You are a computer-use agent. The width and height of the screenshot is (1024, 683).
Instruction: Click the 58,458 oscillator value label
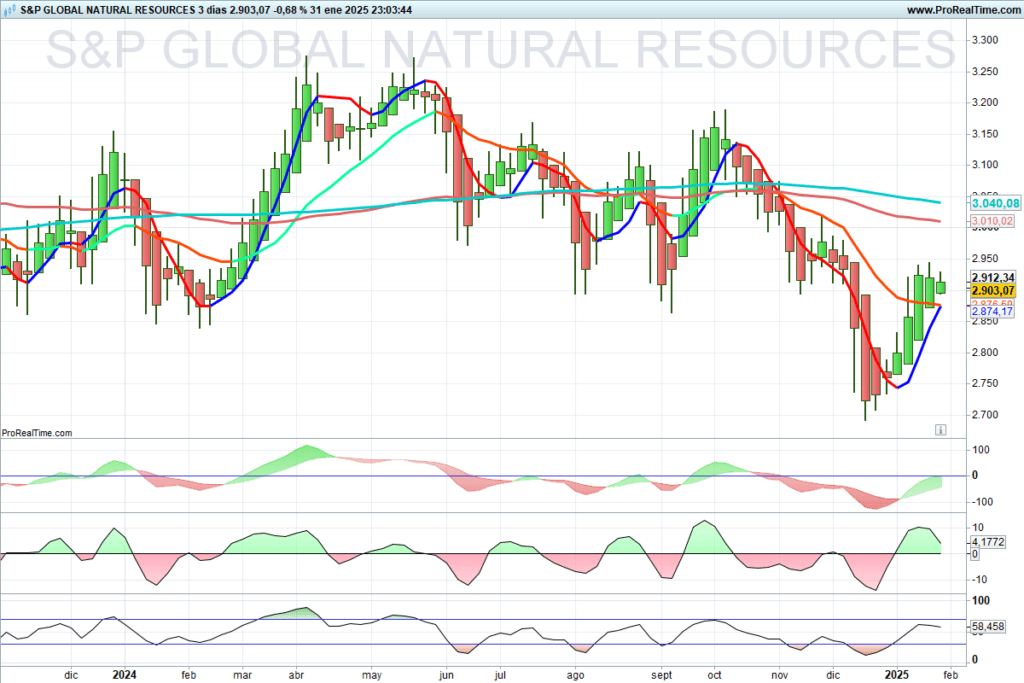point(987,627)
